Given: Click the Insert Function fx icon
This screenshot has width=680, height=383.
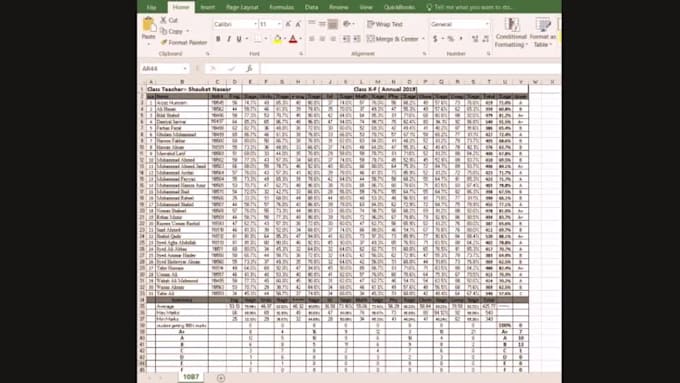Looking at the screenshot, I should [x=249, y=69].
